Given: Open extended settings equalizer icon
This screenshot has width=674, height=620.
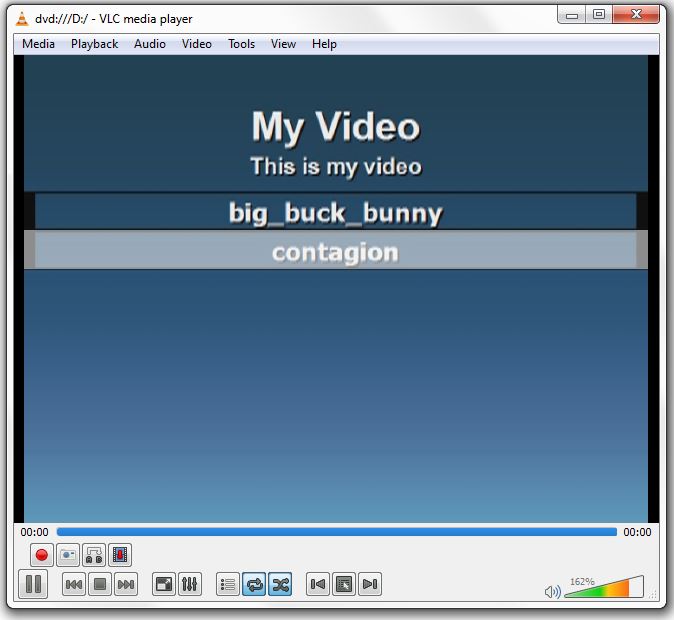Looking at the screenshot, I should pos(190,584).
